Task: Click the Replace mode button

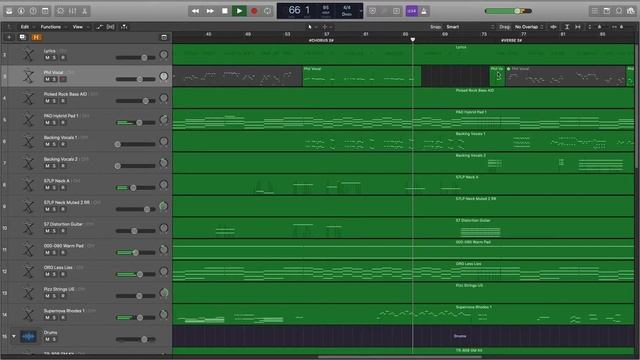Action: pyautogui.click(x=372, y=11)
